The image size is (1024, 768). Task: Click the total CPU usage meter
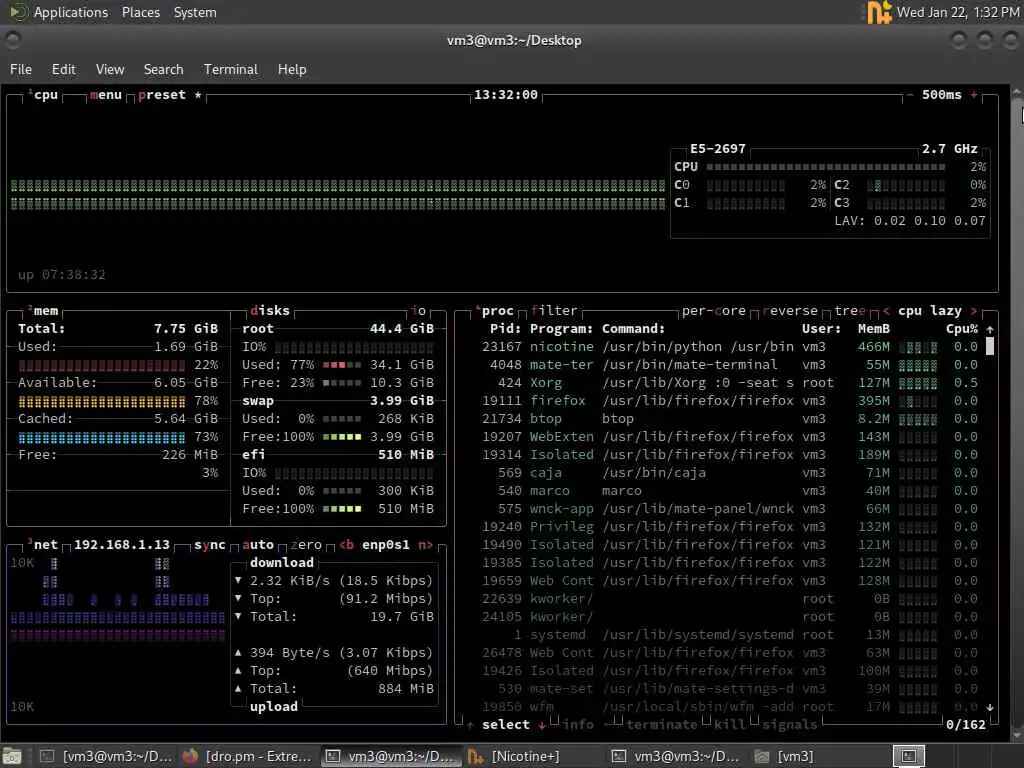825,167
